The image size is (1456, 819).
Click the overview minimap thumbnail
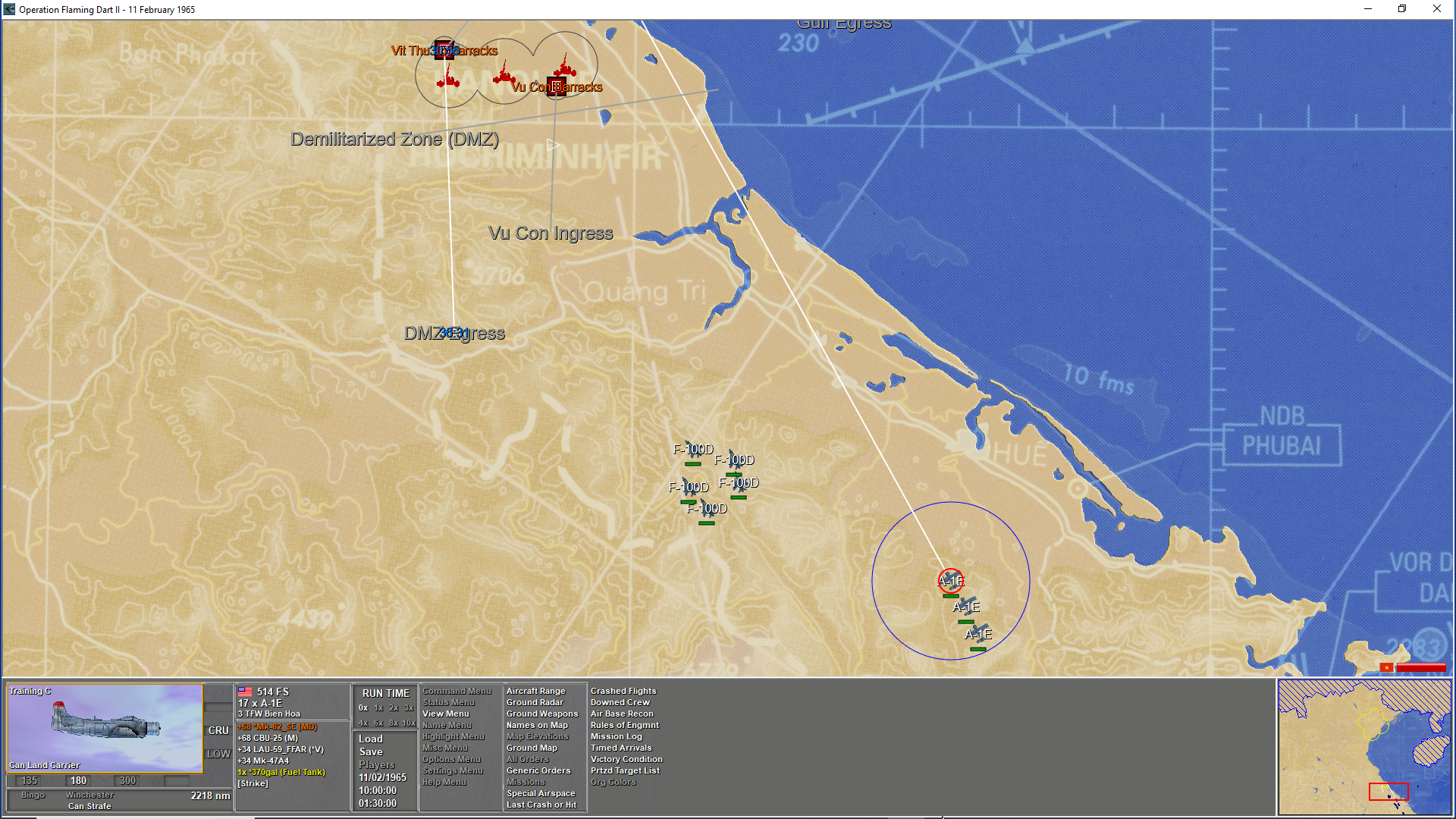point(1364,746)
